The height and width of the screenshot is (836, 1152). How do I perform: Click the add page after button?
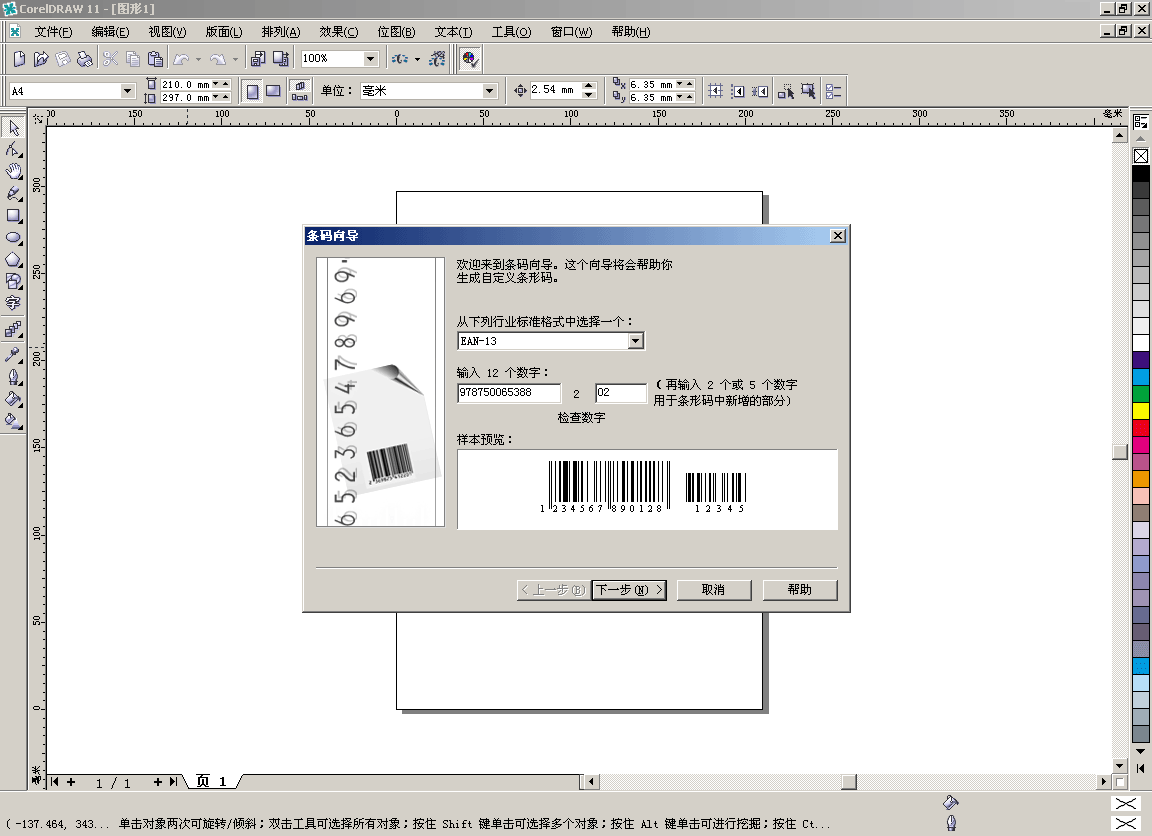tap(158, 782)
